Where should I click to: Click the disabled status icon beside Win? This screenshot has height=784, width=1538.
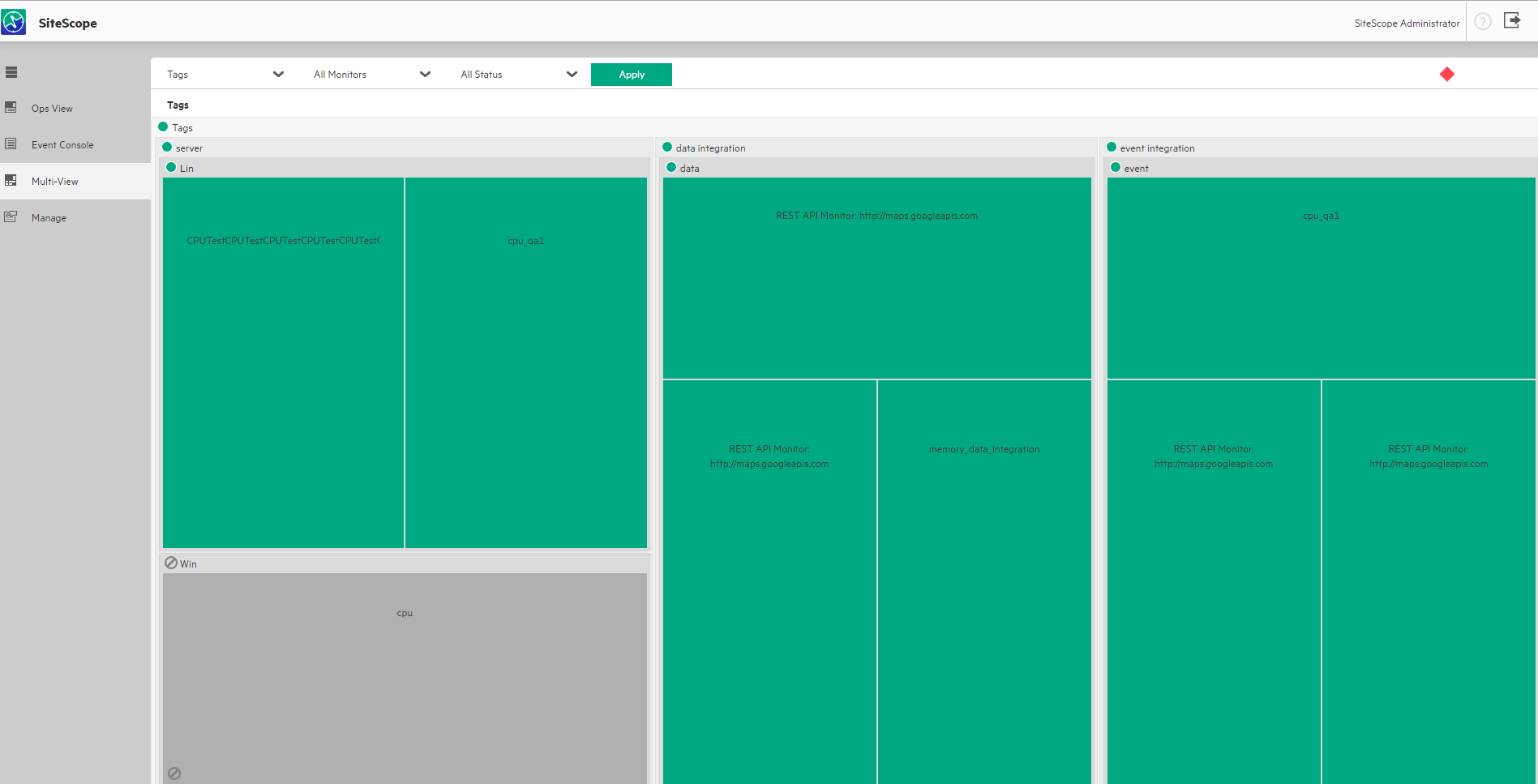click(171, 562)
